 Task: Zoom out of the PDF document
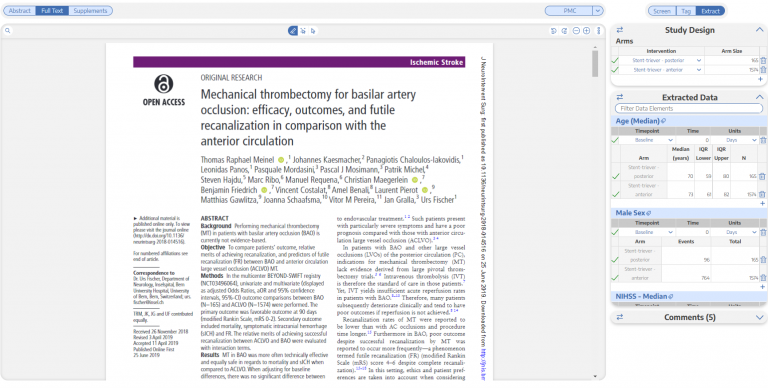576,30
